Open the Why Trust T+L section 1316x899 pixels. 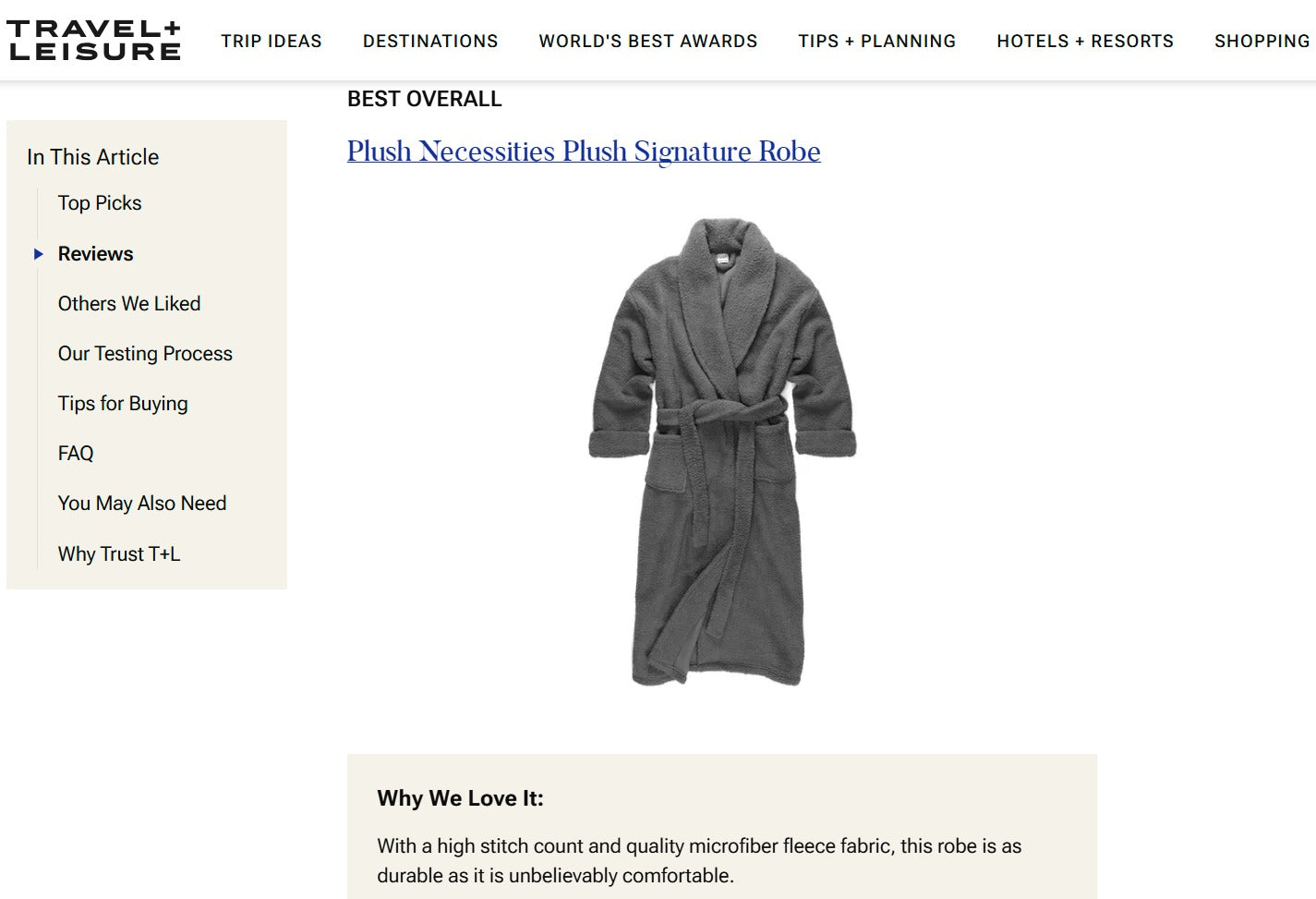tap(119, 554)
